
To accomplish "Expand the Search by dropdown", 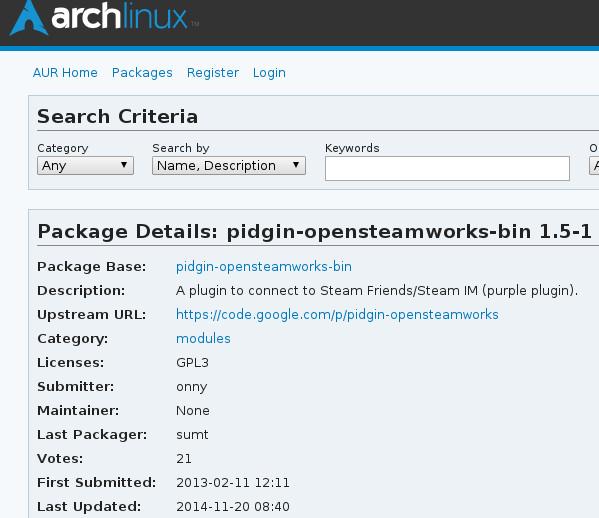I will pyautogui.click(x=229, y=165).
